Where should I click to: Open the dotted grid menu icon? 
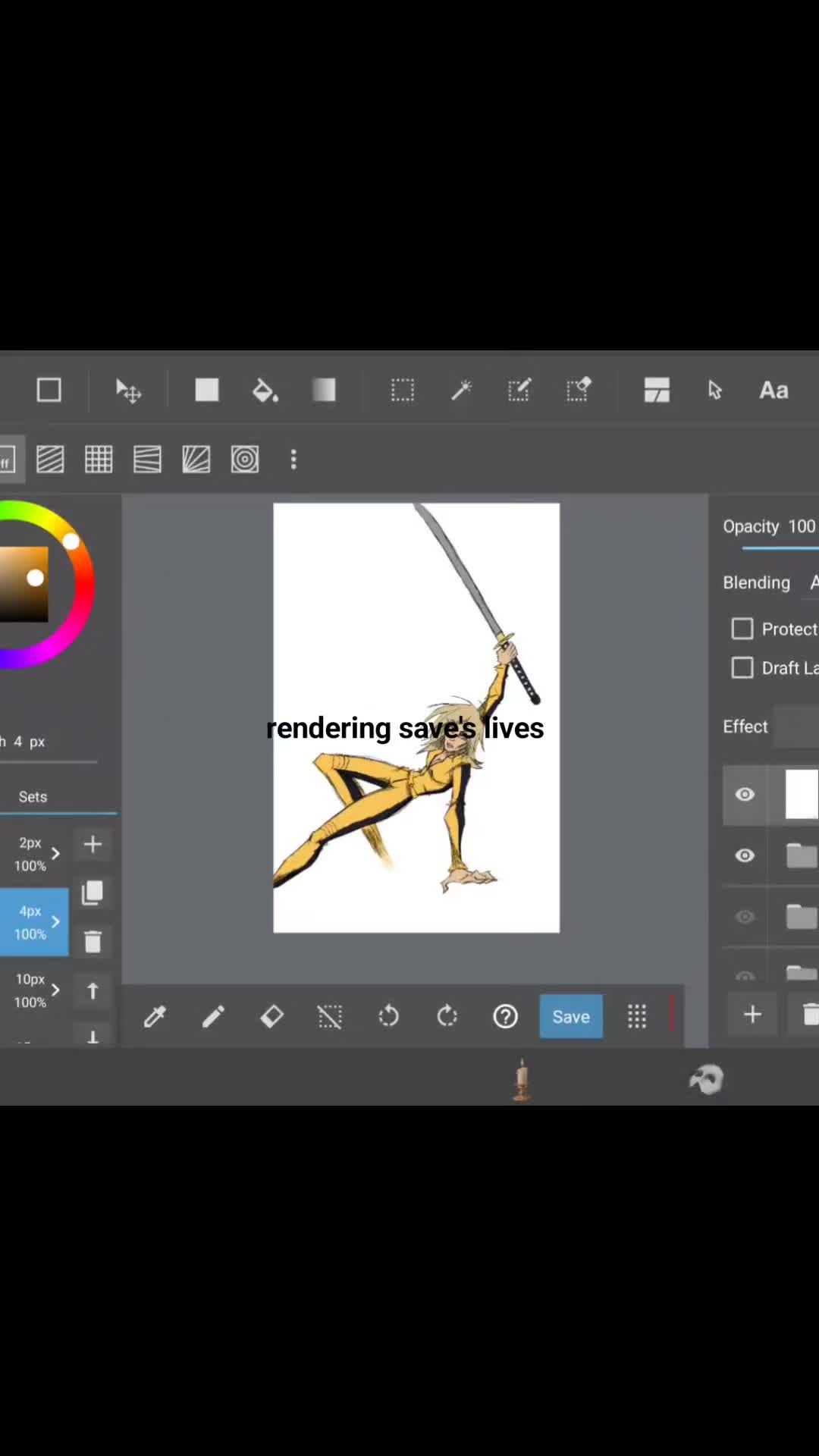click(637, 1016)
